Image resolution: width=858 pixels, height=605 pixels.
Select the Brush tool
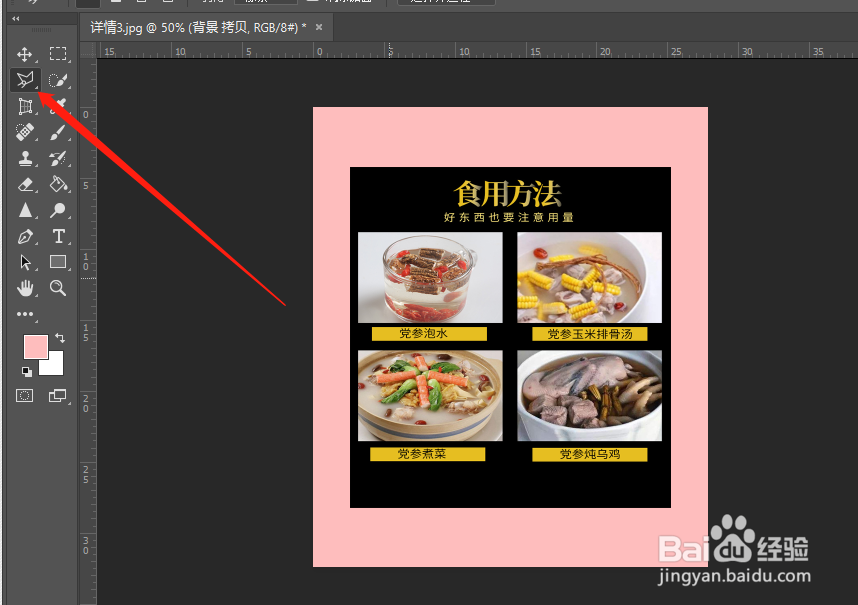tap(58, 132)
